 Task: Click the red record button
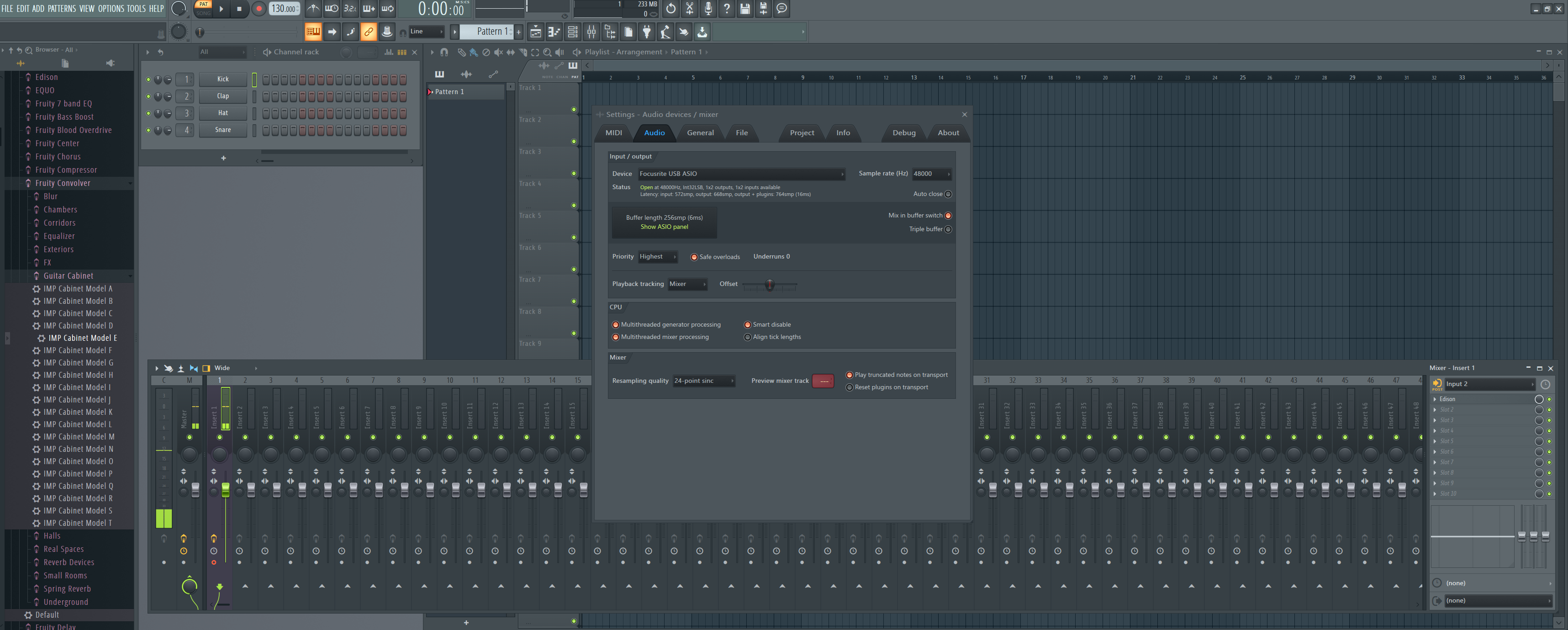[259, 9]
